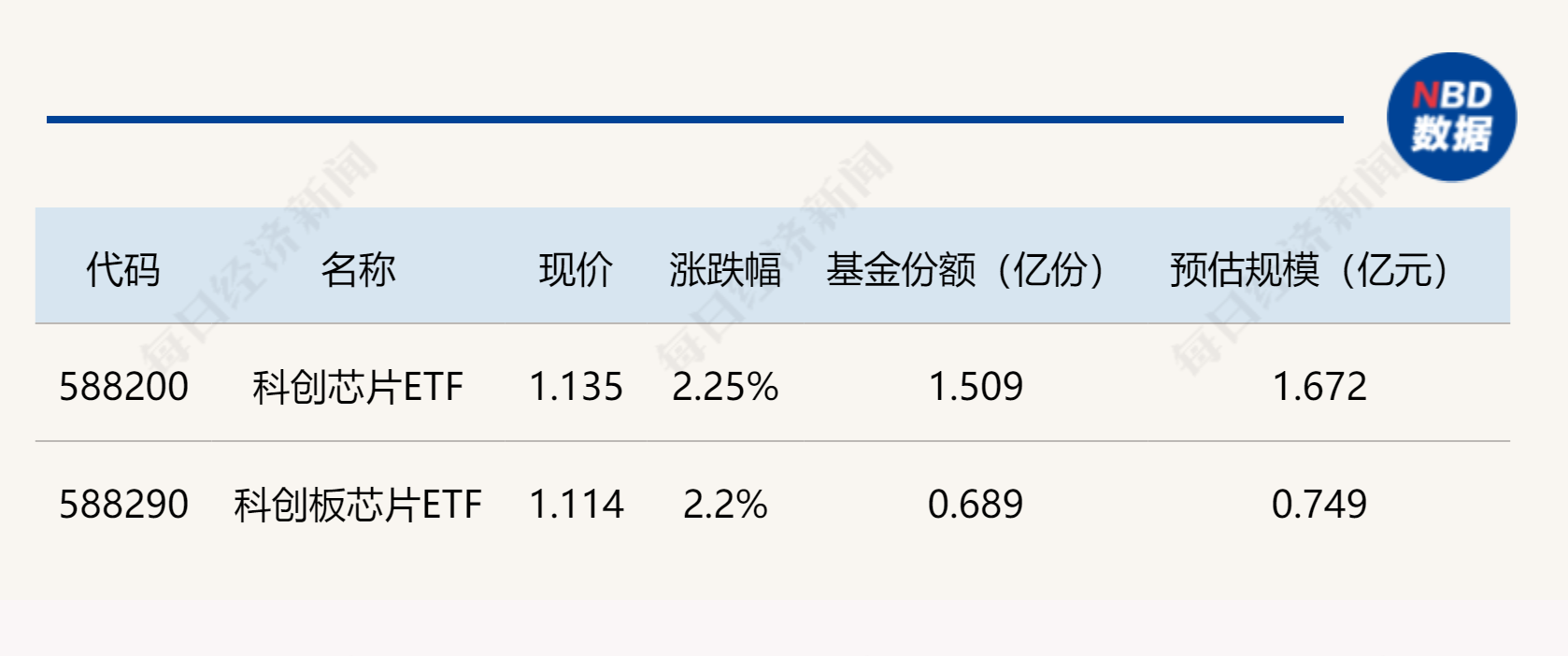Viewport: 1568px width, 656px height.
Task: Select estimated scale value 0.749
Action: pos(1319,505)
